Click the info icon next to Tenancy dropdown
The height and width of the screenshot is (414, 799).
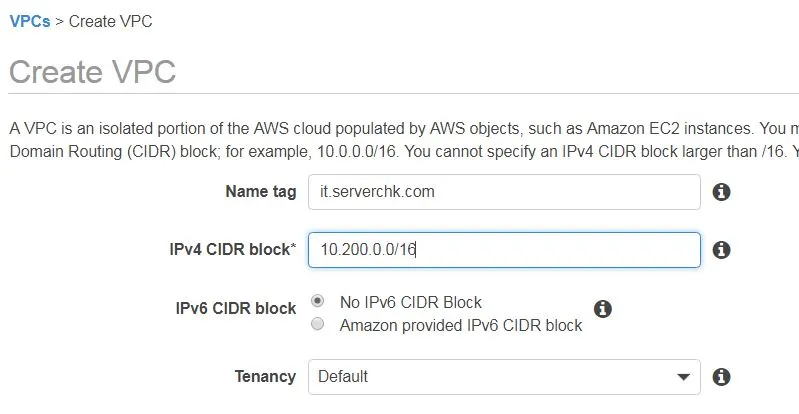(x=721, y=377)
